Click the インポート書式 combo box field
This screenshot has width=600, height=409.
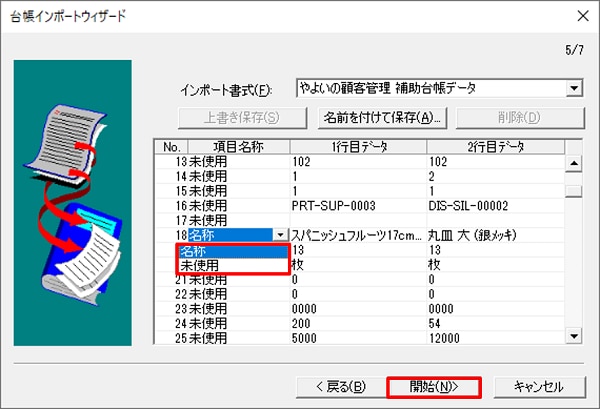(x=440, y=88)
